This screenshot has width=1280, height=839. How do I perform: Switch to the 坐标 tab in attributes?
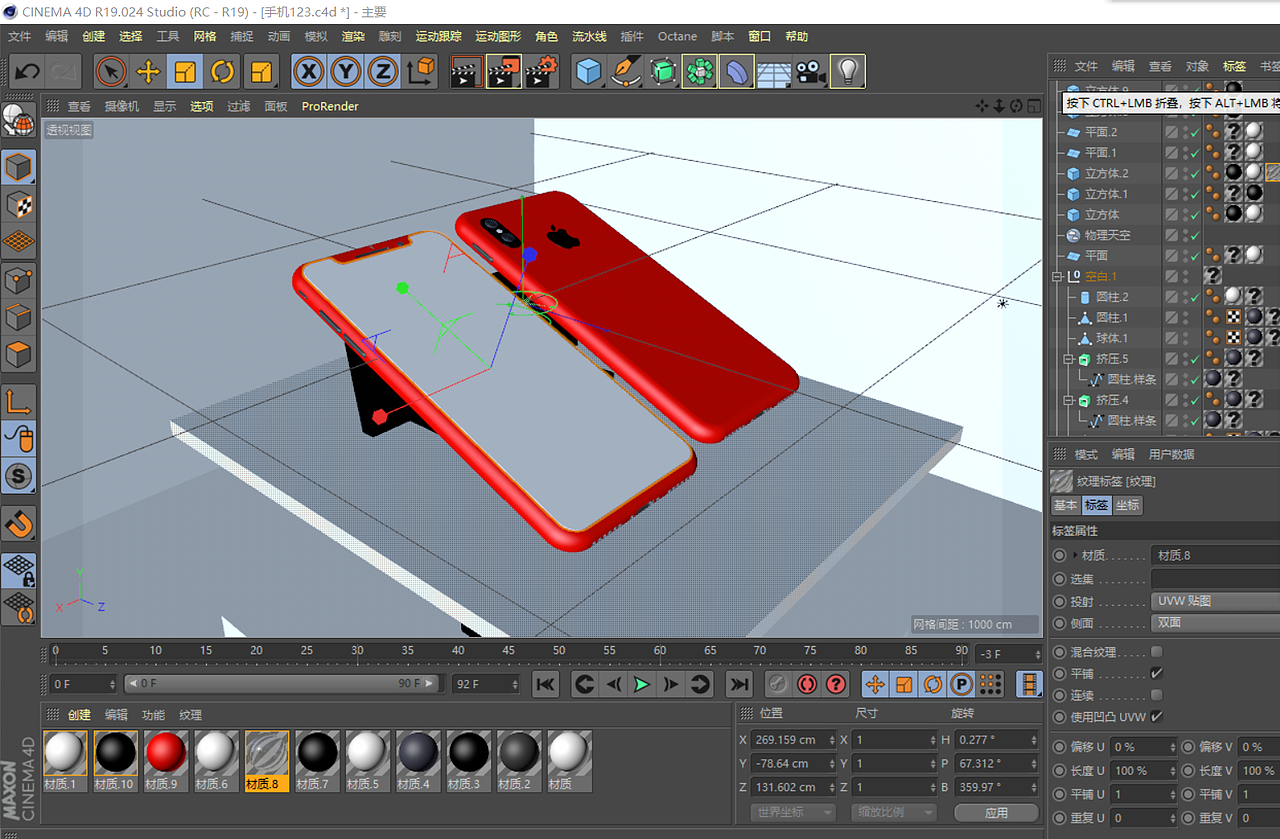coord(1128,506)
